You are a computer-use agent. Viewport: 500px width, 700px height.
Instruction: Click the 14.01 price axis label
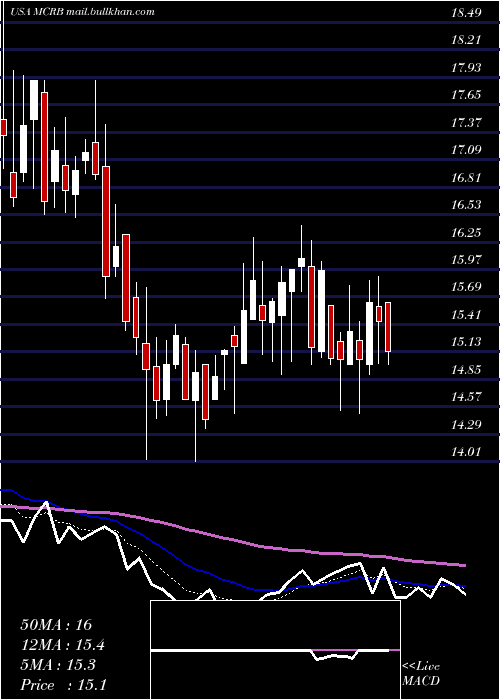466,452
